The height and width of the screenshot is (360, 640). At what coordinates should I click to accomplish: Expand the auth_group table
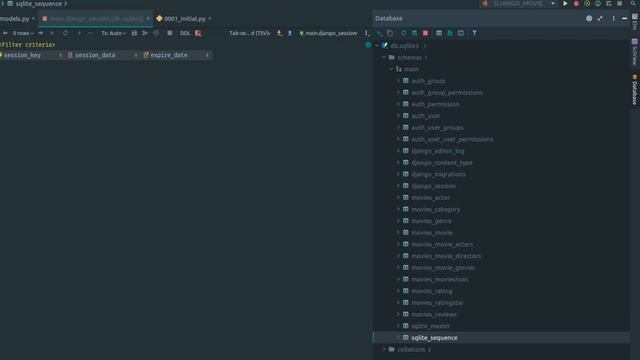(x=398, y=81)
